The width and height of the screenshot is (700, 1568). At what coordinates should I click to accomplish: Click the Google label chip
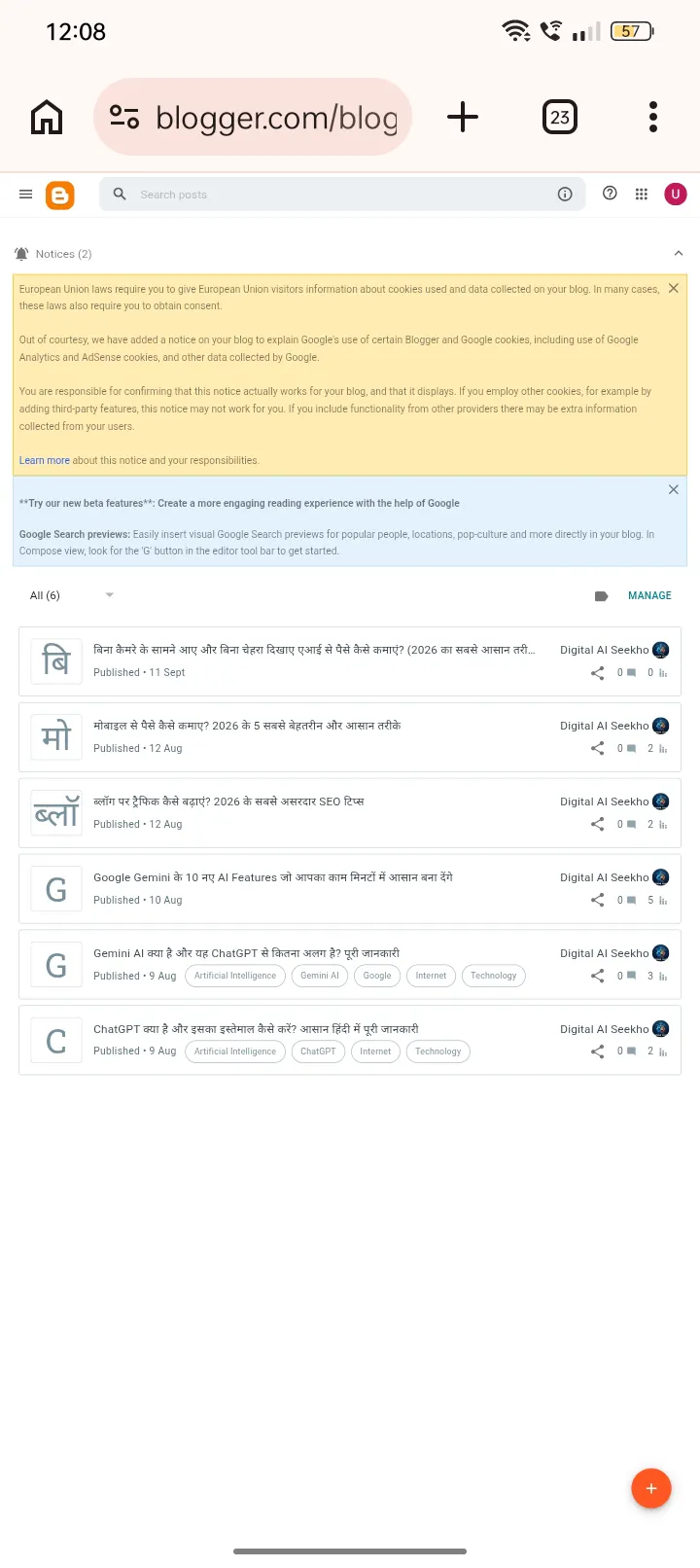377,976
